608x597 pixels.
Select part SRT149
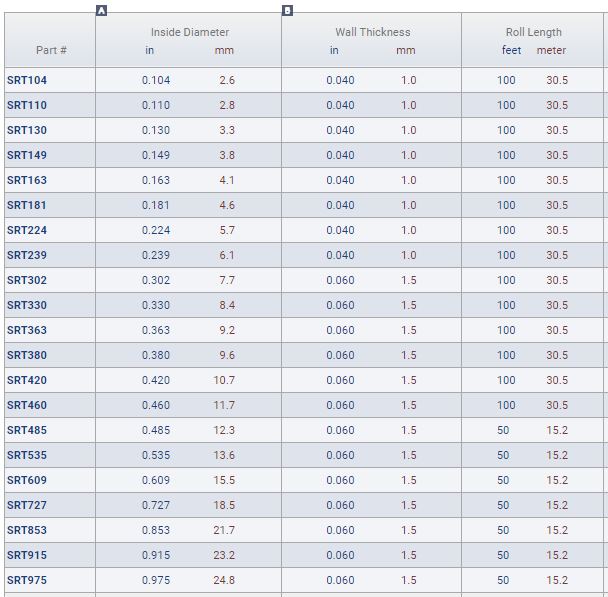(x=27, y=155)
